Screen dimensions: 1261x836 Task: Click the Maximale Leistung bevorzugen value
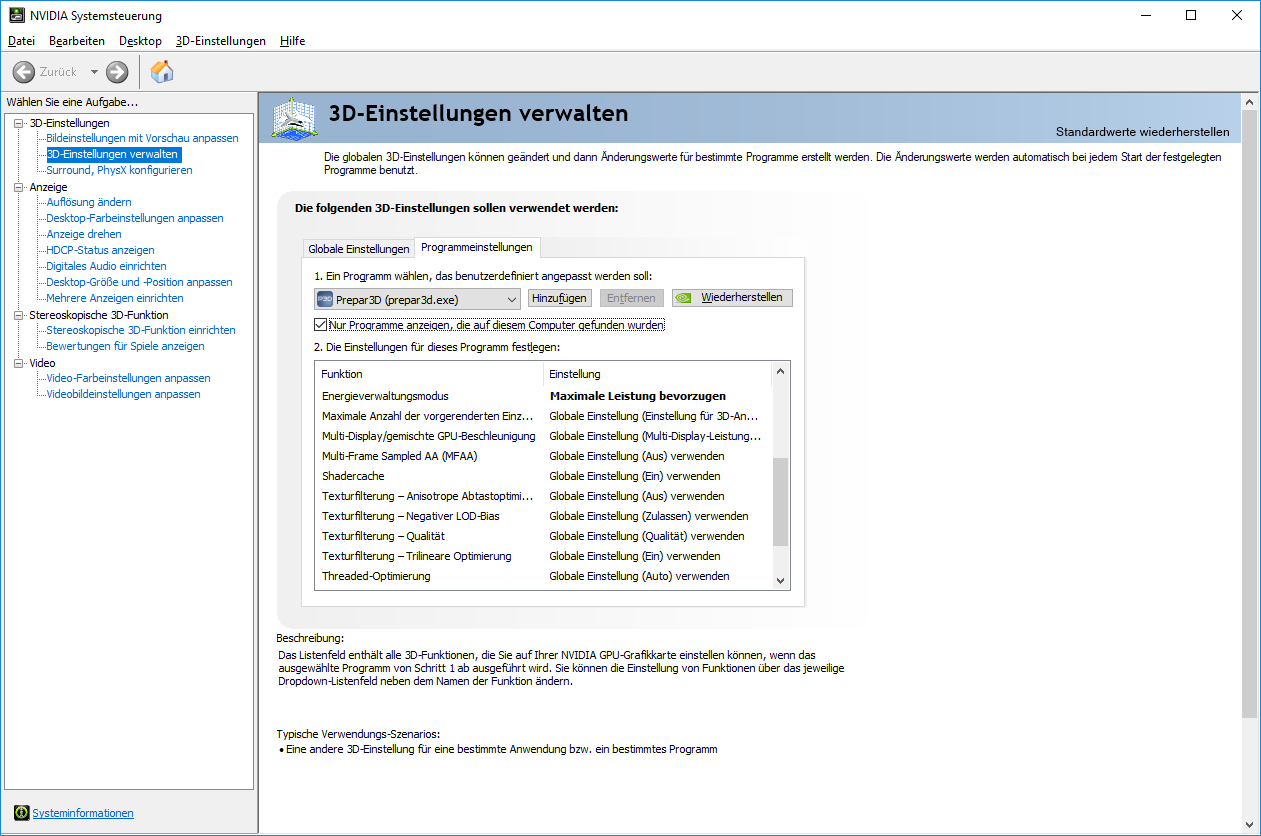click(x=638, y=396)
